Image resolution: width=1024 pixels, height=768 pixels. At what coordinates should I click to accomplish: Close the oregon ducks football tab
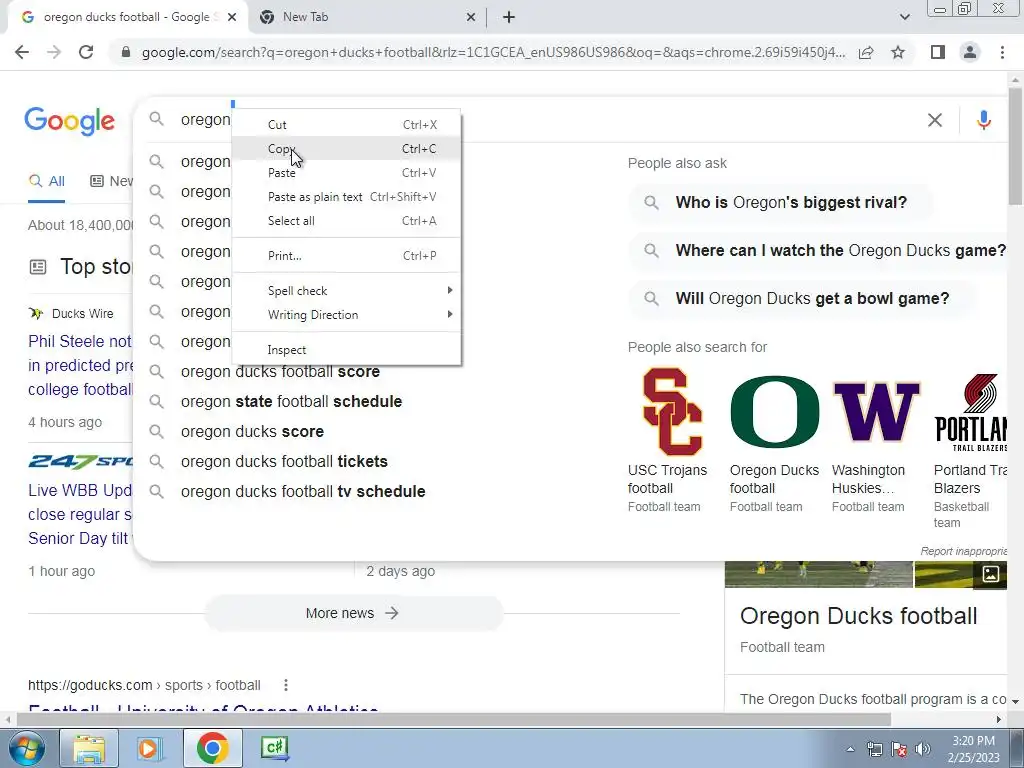tap(232, 18)
